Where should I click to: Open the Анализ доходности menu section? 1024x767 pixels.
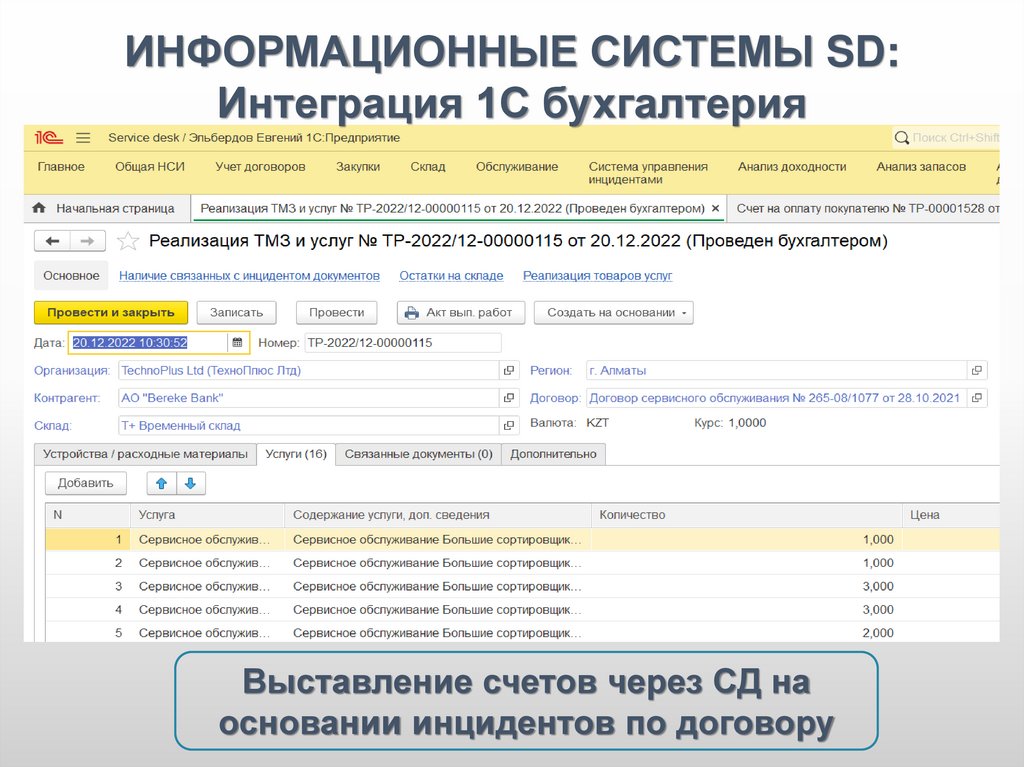[792, 167]
